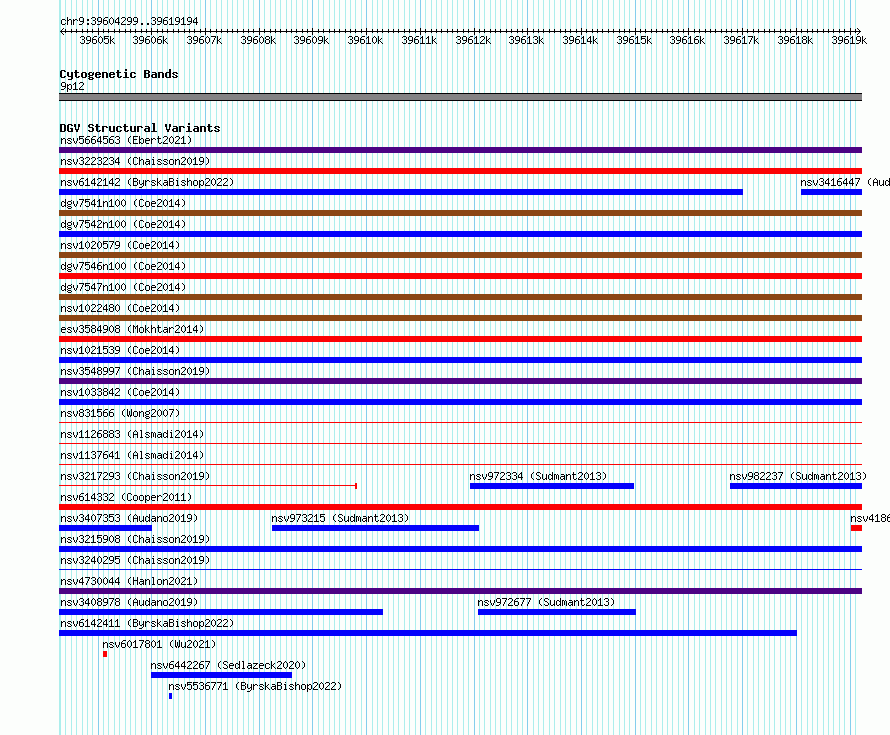
Task: Click the right arrow of the ruler
Action: tap(858, 31)
